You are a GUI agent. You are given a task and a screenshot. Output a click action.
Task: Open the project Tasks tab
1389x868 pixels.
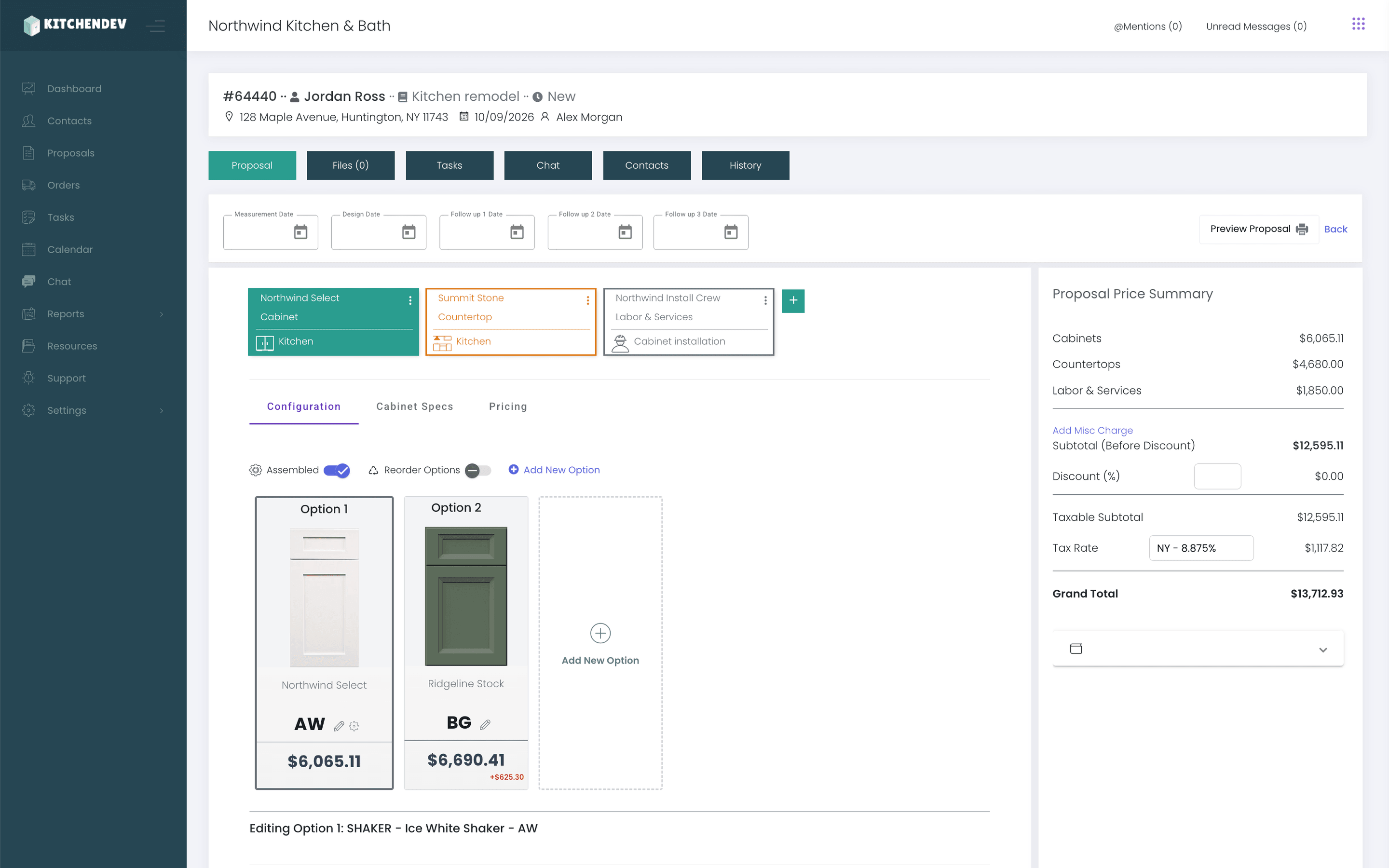(449, 165)
